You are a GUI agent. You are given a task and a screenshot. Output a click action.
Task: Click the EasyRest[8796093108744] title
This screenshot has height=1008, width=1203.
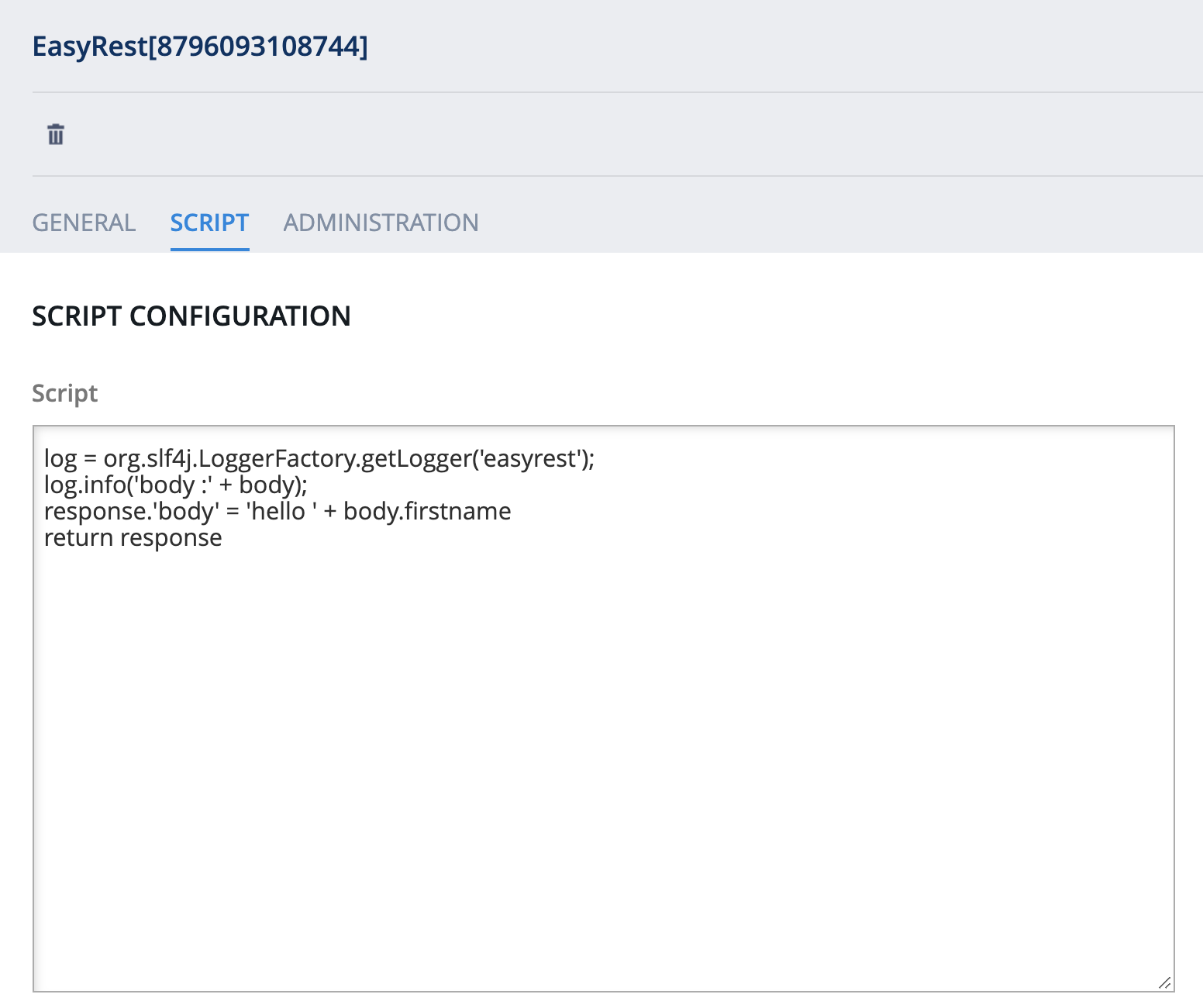(x=200, y=47)
